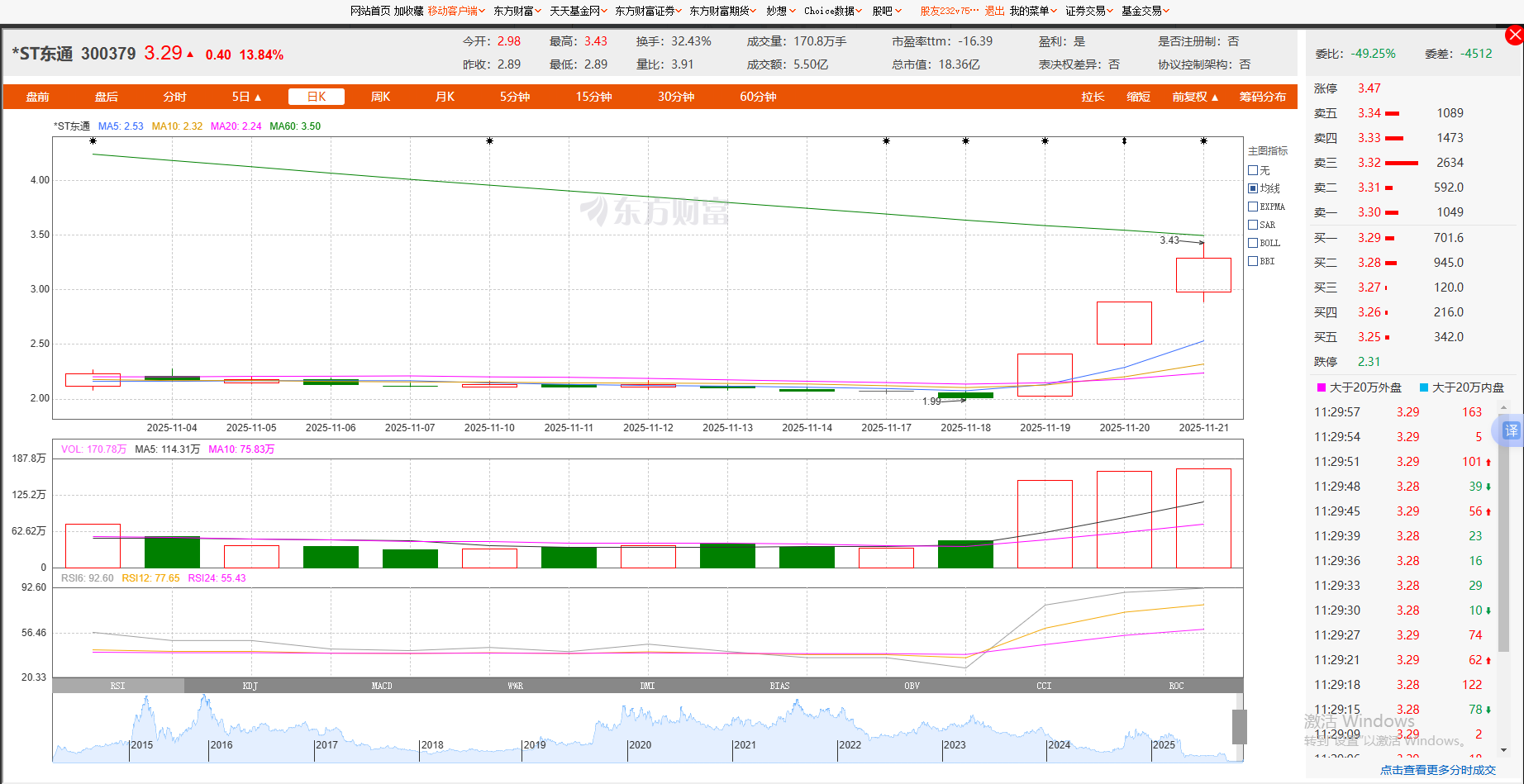Open the 前复权 adjustment dropdown
The width and height of the screenshot is (1524, 784).
coord(1195,97)
